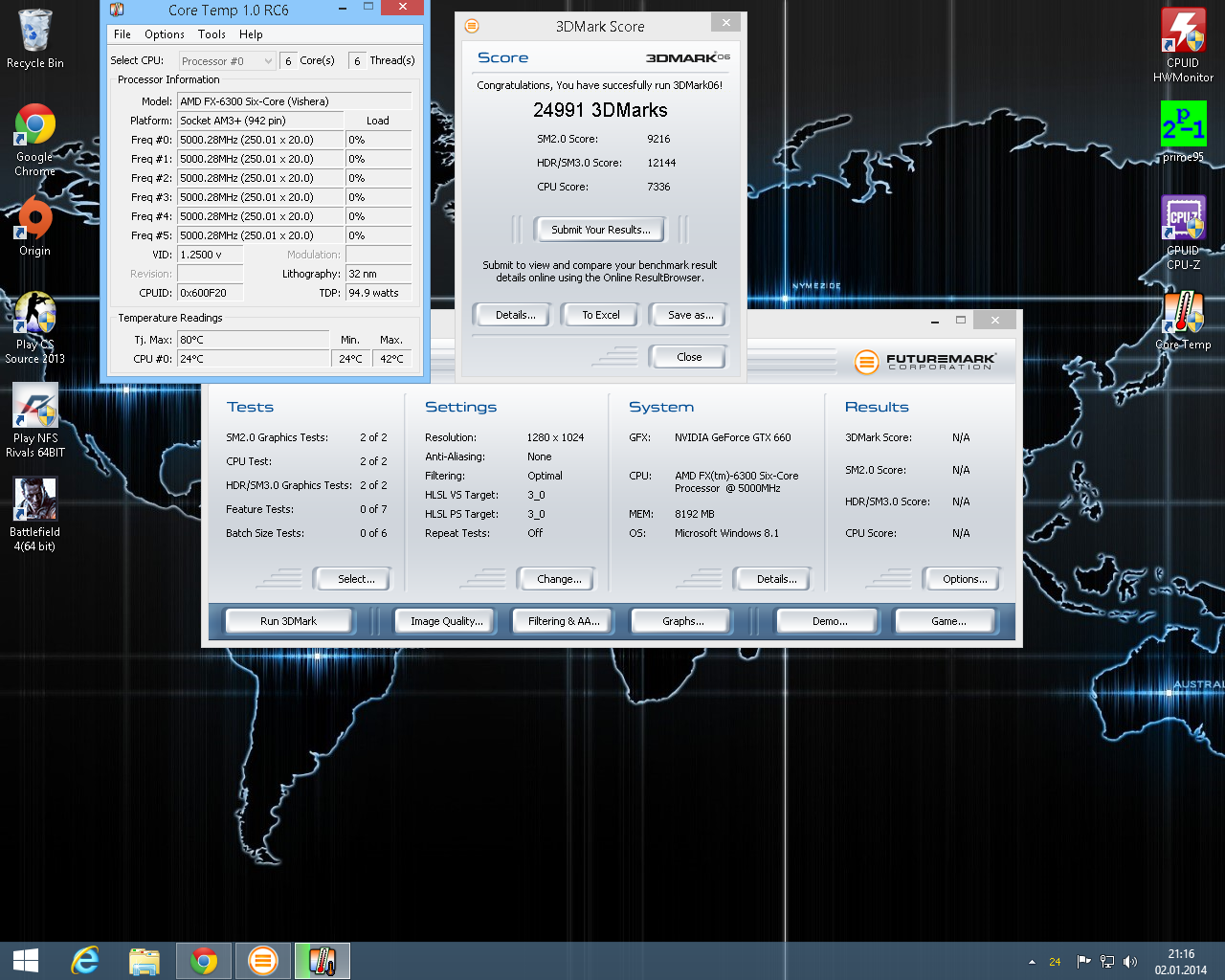1225x980 pixels.
Task: Open the Options menu in Core Temp
Action: pos(165,34)
